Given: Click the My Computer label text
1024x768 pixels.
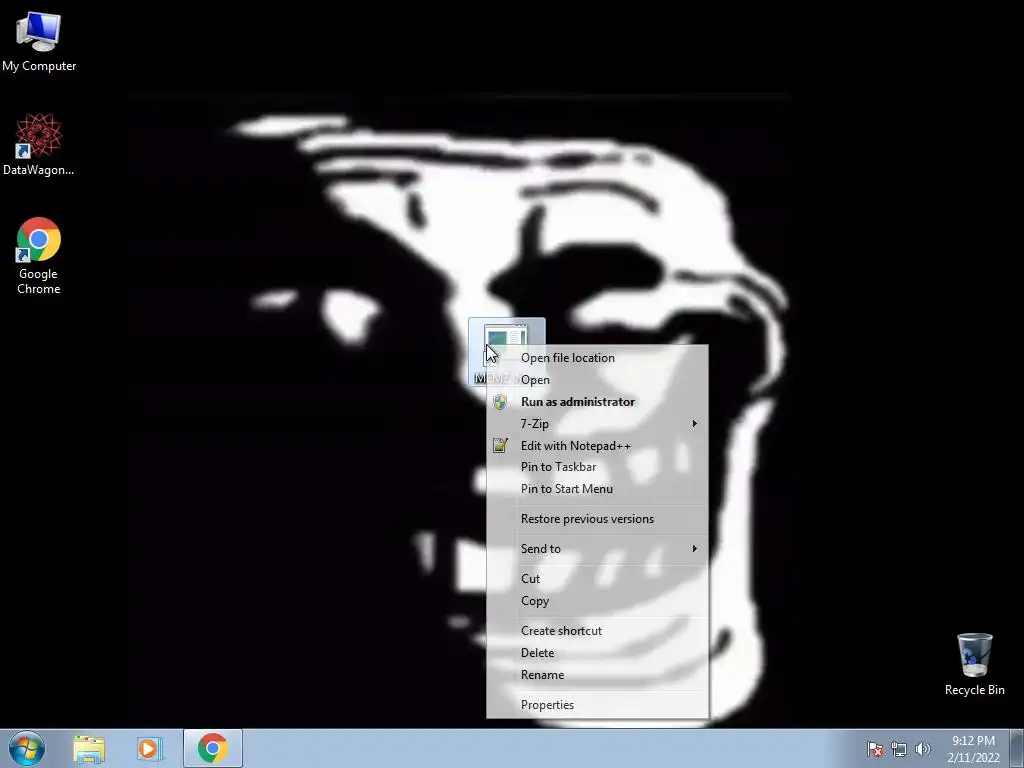Looking at the screenshot, I should click(39, 66).
